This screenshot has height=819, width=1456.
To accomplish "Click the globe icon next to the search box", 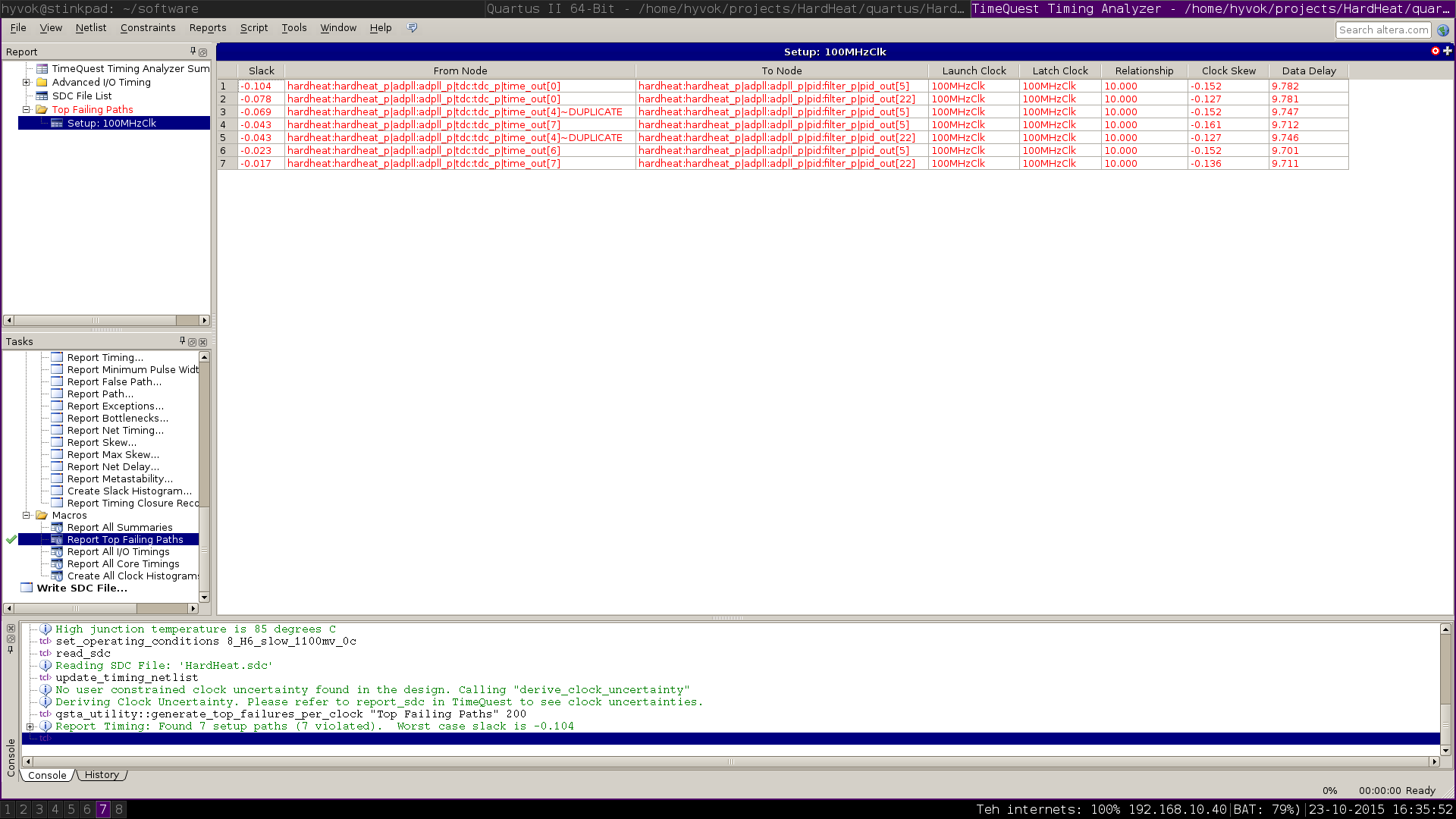I will click(x=1443, y=30).
